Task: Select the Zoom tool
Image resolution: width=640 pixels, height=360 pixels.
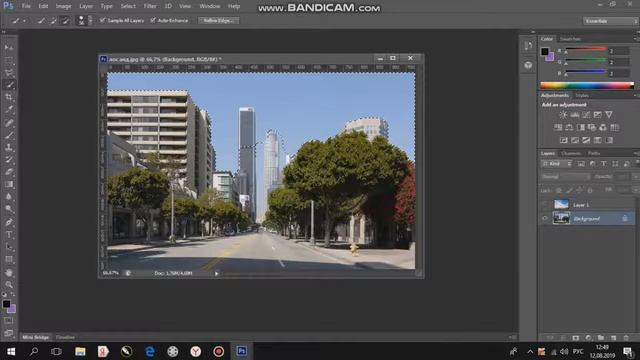Action: click(x=9, y=284)
